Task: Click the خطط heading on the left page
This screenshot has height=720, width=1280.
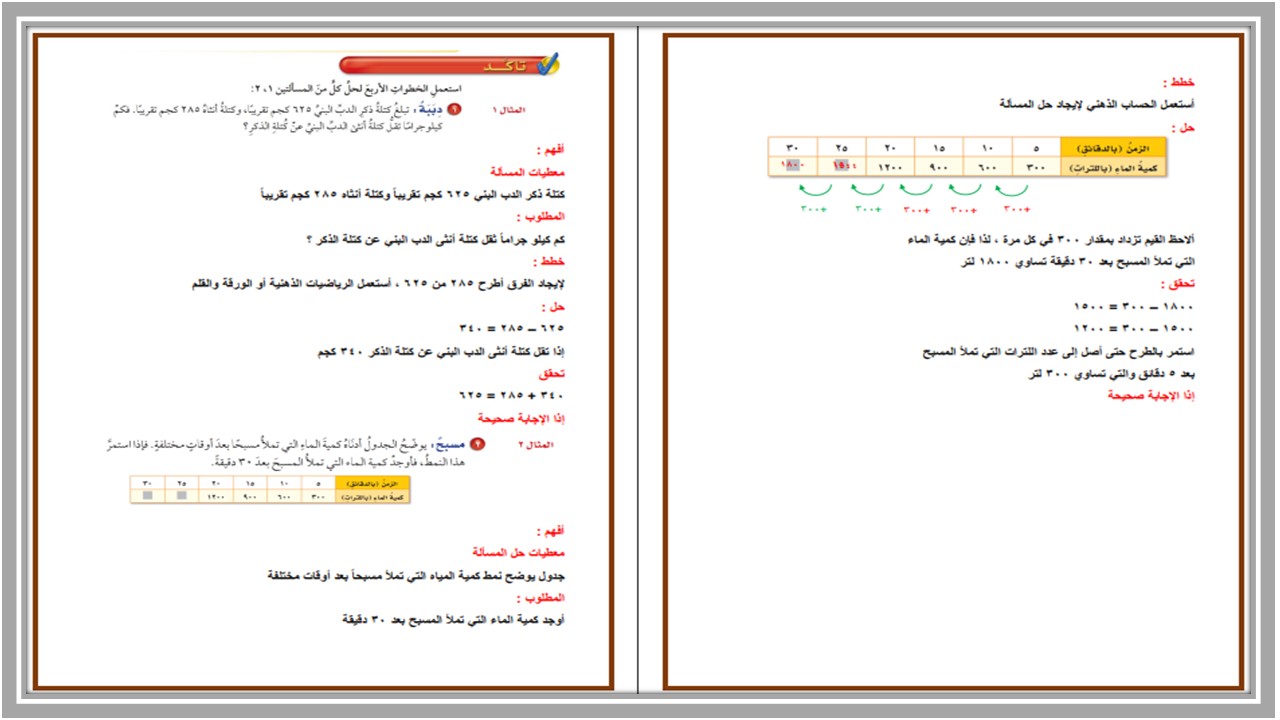Action: pos(548,262)
